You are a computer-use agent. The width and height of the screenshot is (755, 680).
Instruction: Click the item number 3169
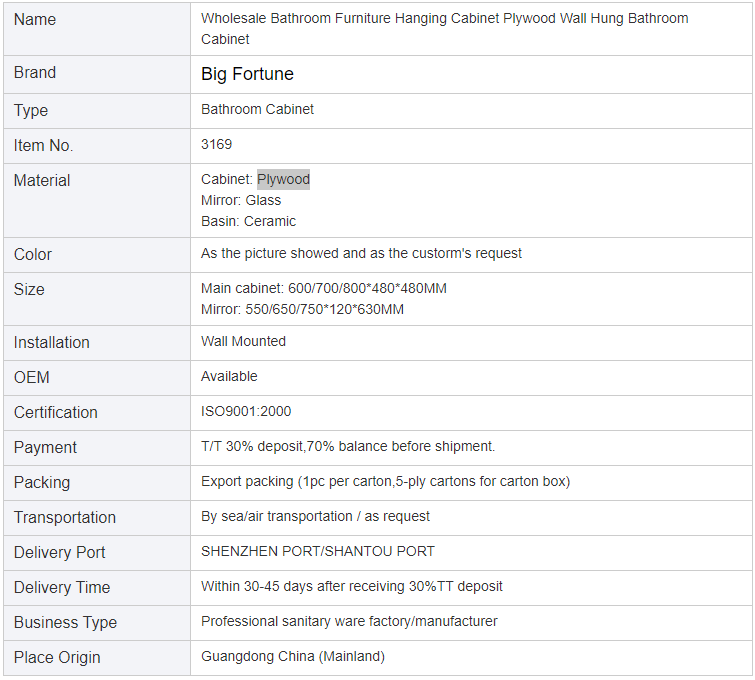(x=216, y=144)
